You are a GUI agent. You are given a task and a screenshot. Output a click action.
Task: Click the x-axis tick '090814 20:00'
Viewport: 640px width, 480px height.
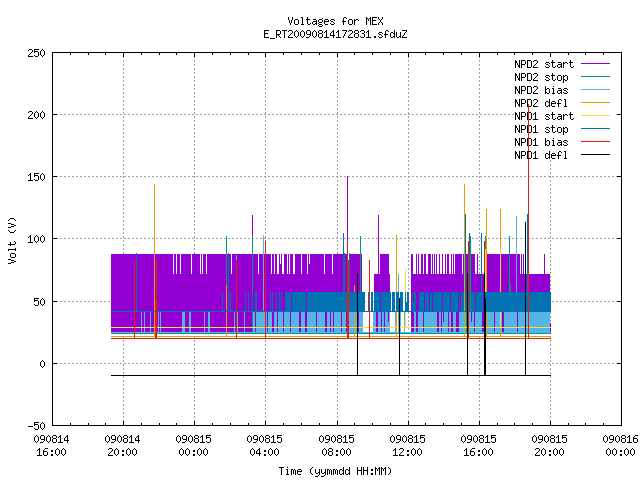(122, 446)
